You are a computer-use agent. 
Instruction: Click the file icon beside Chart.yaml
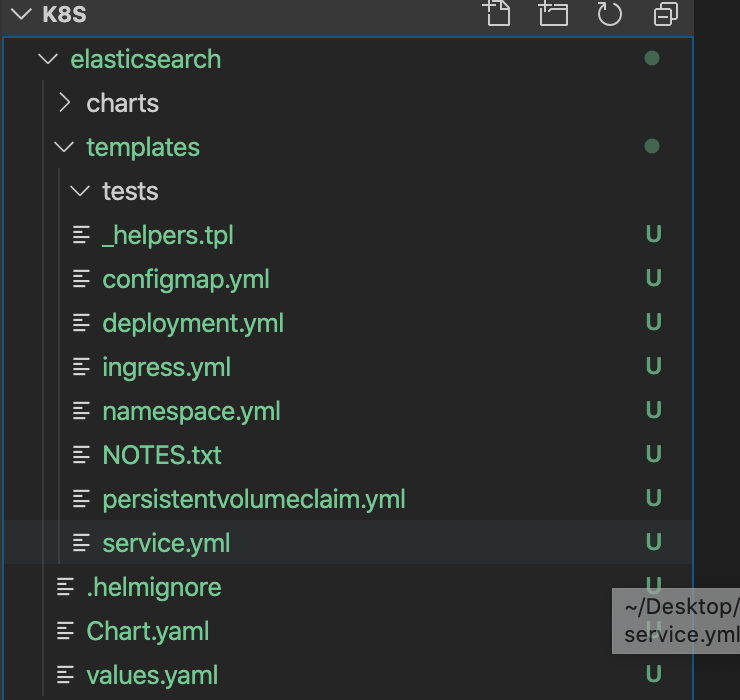pos(66,631)
